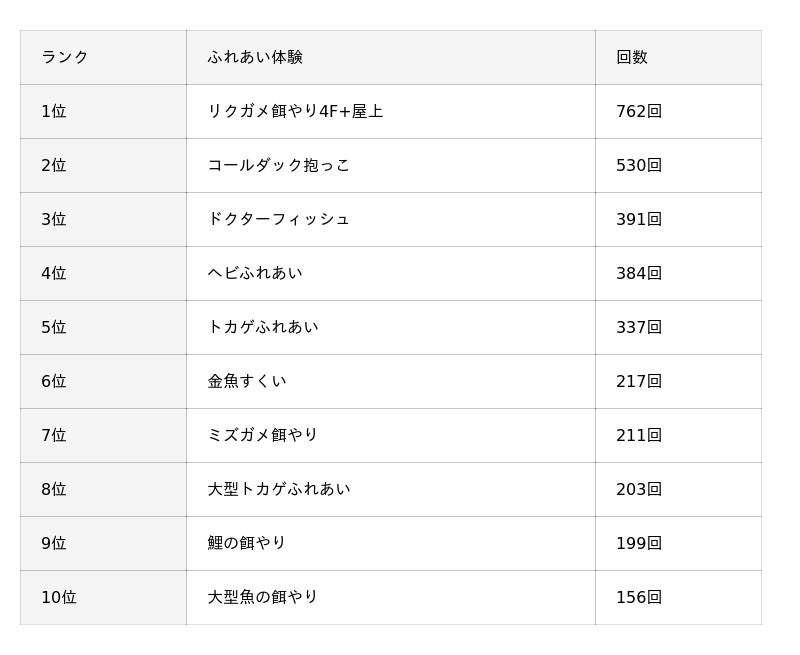Viewport: 800px width, 655px height.
Task: Select the 5位 rank cell
Action: (x=54, y=327)
